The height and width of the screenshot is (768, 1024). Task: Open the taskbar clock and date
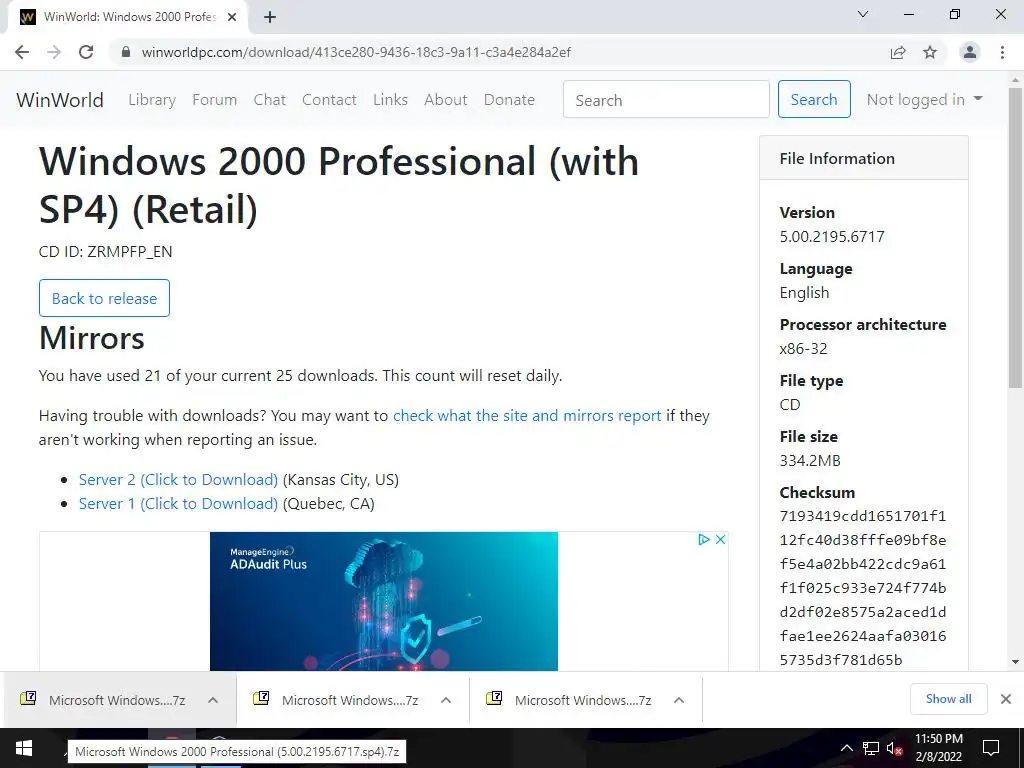pyautogui.click(x=938, y=748)
